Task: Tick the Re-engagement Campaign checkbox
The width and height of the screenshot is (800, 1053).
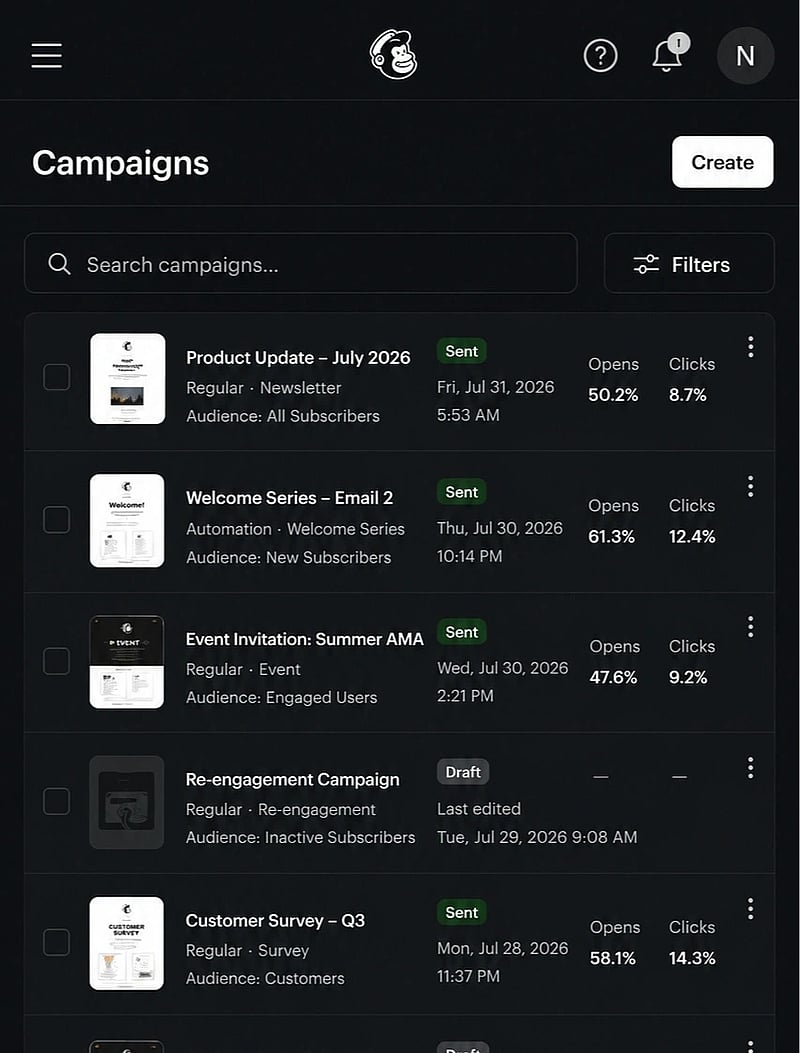Action: pyautogui.click(x=56, y=801)
